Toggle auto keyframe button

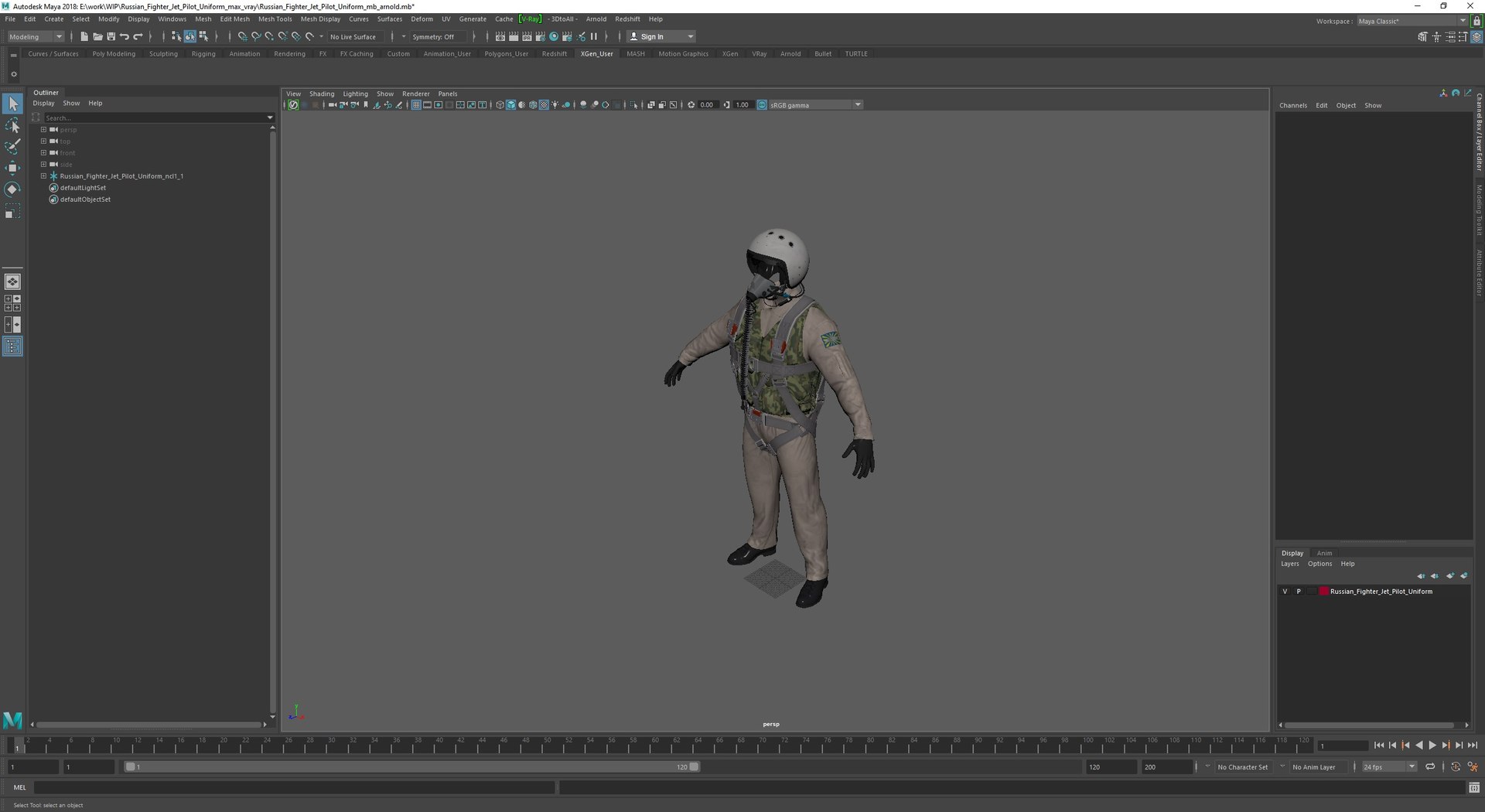(1456, 767)
